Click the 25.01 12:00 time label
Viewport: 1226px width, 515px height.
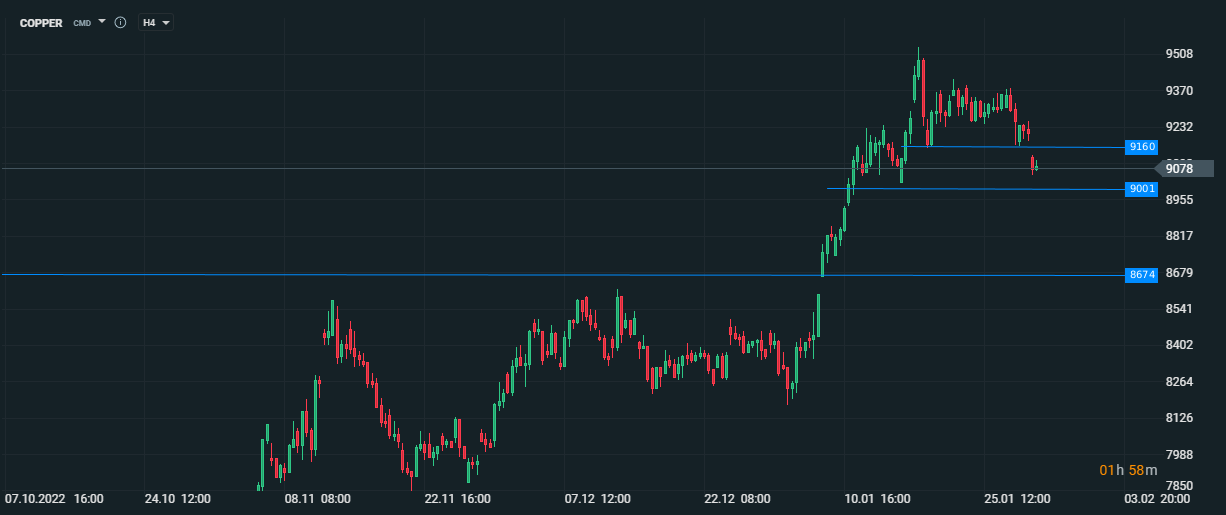[1017, 498]
